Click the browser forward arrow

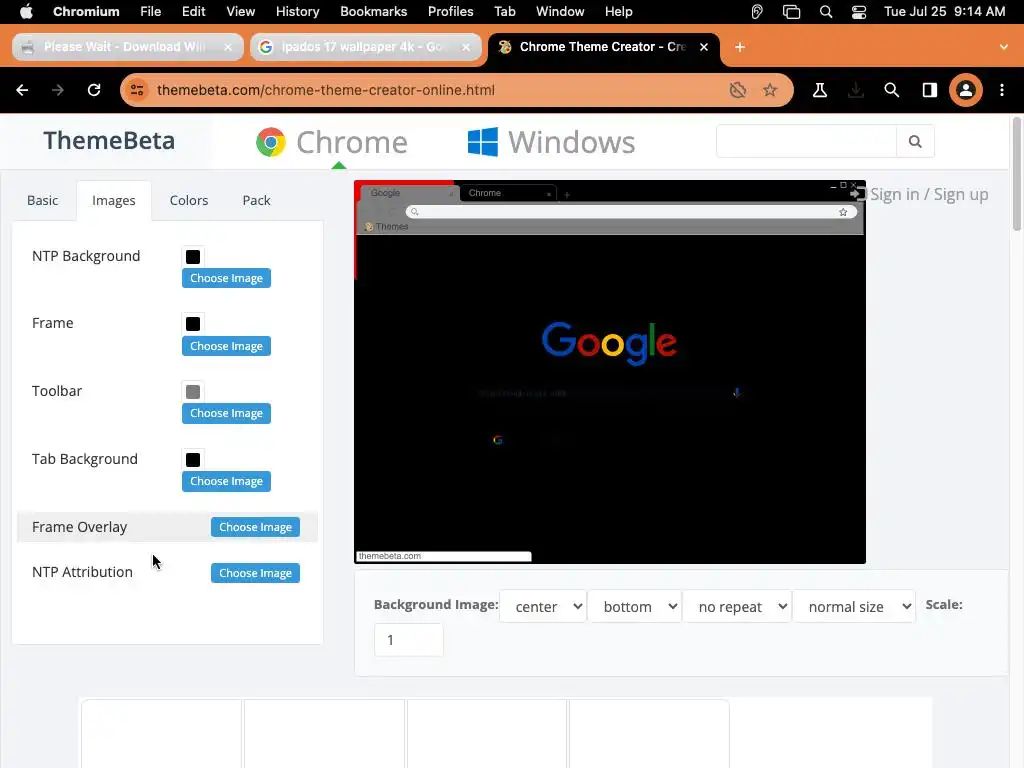click(x=58, y=90)
